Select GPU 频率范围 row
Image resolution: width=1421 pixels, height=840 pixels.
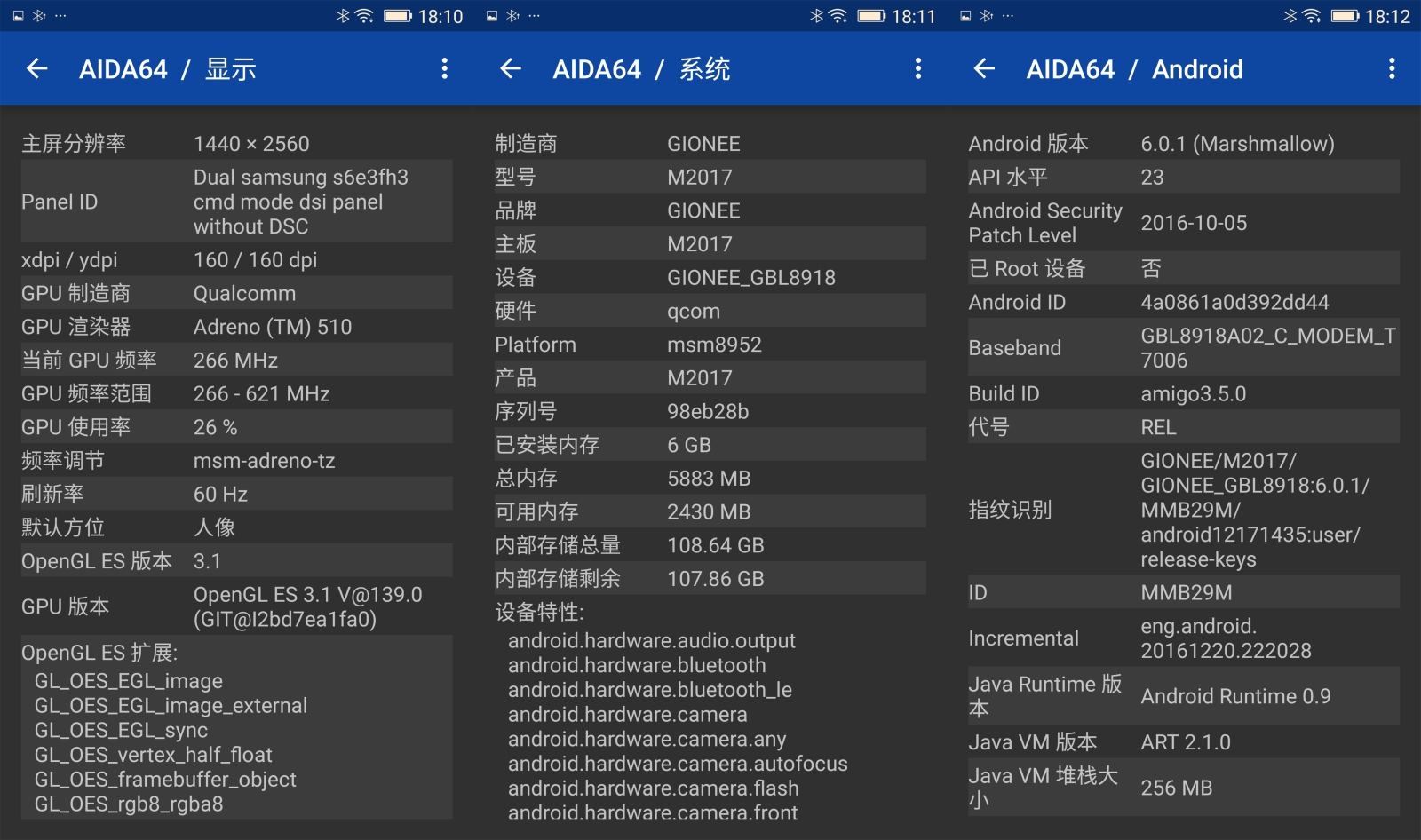(x=236, y=393)
